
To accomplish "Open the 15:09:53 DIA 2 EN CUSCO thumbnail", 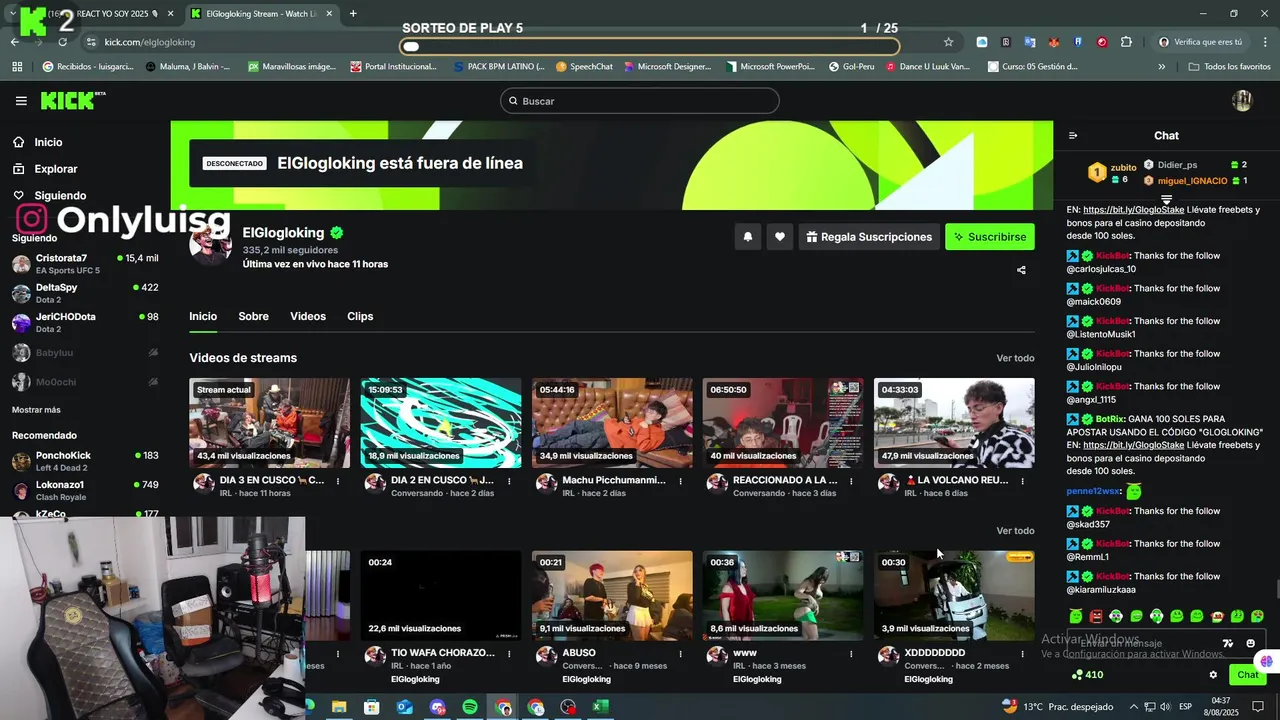I will [x=441, y=423].
